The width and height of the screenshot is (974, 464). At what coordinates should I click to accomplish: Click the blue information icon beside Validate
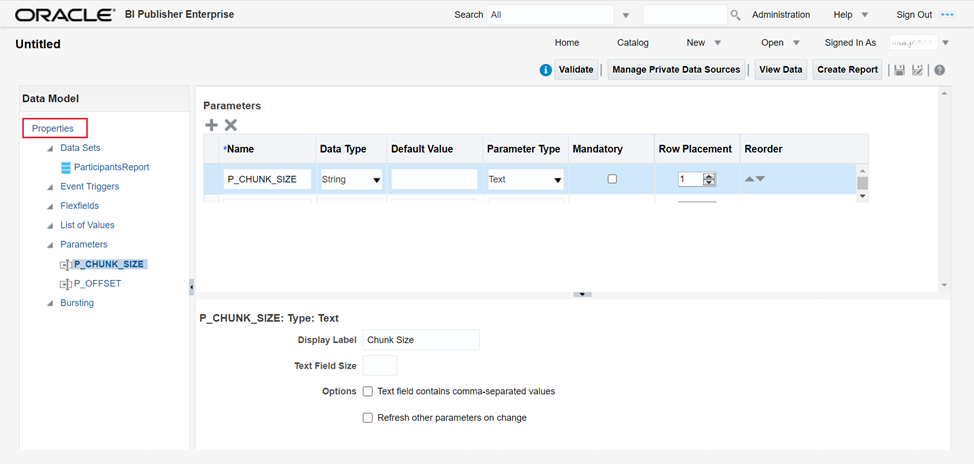point(545,70)
